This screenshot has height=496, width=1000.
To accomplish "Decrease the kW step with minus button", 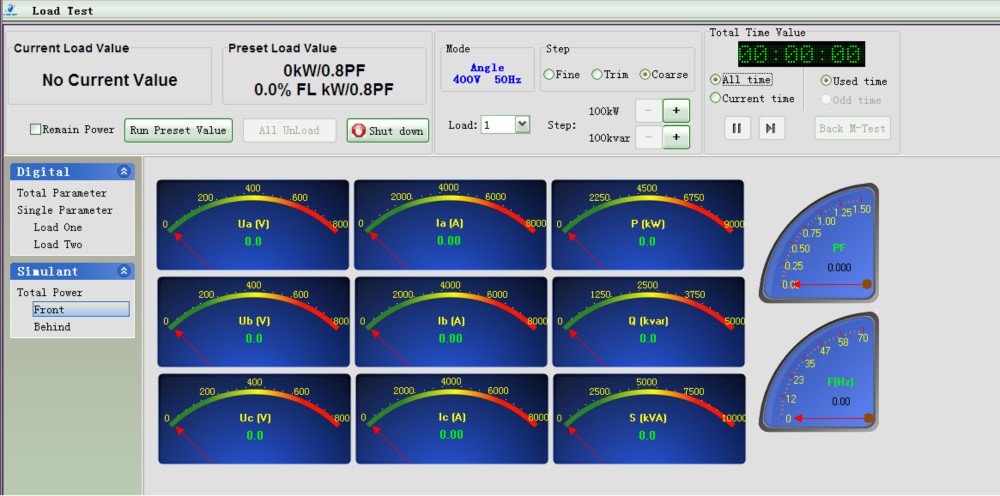I will tap(648, 111).
